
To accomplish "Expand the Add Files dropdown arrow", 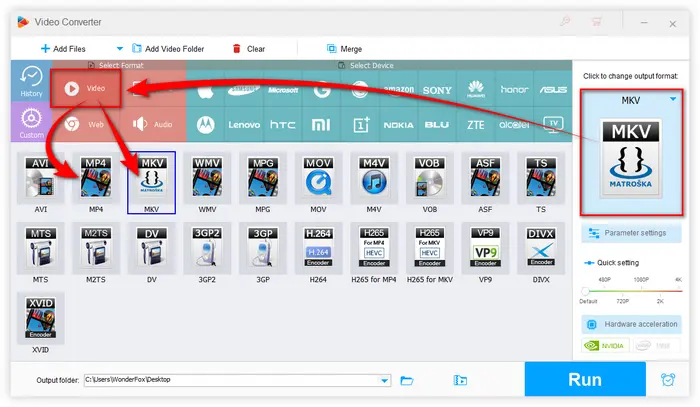I will (x=119, y=49).
